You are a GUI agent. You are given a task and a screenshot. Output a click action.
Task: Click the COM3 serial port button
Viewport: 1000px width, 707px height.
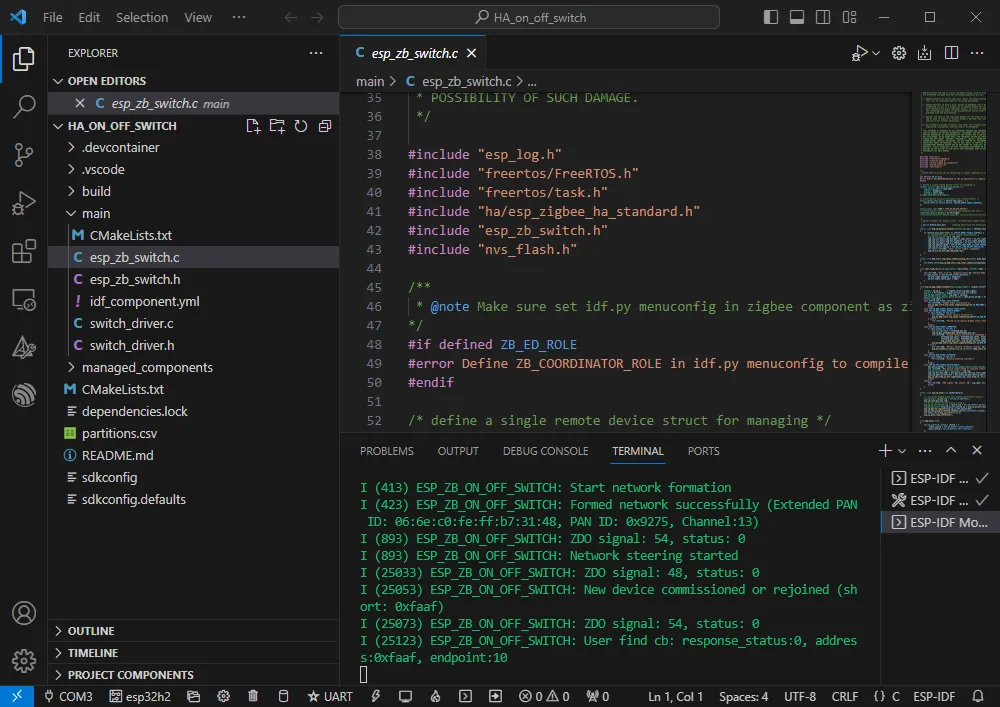click(68, 696)
